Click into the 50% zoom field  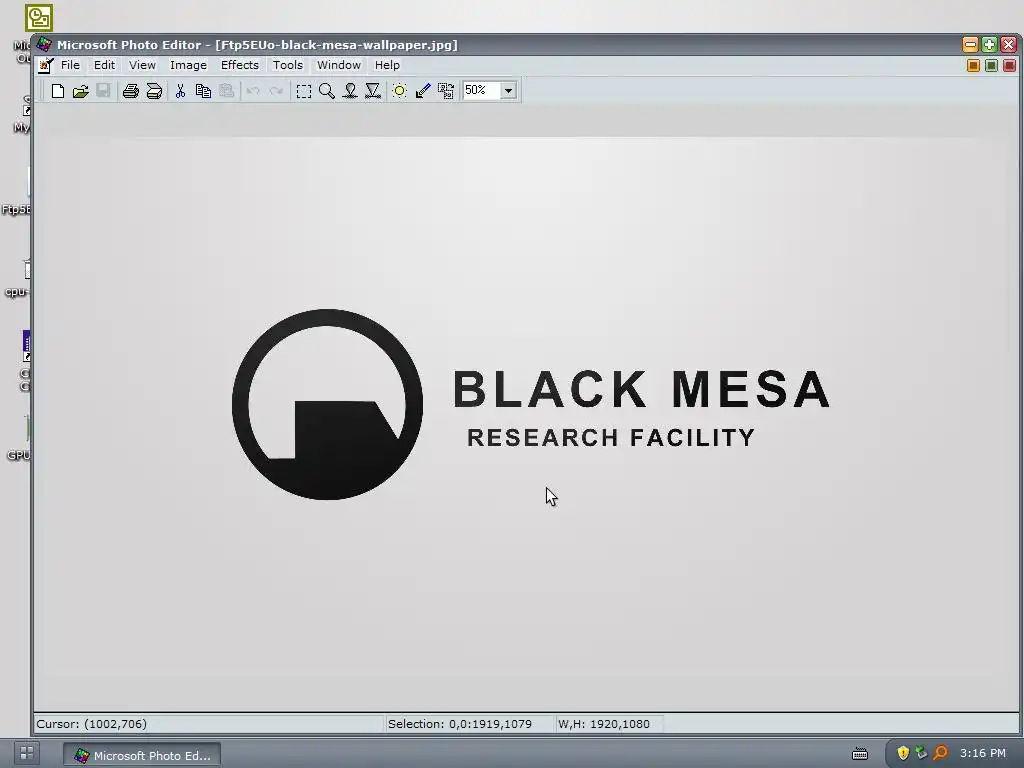(x=481, y=91)
